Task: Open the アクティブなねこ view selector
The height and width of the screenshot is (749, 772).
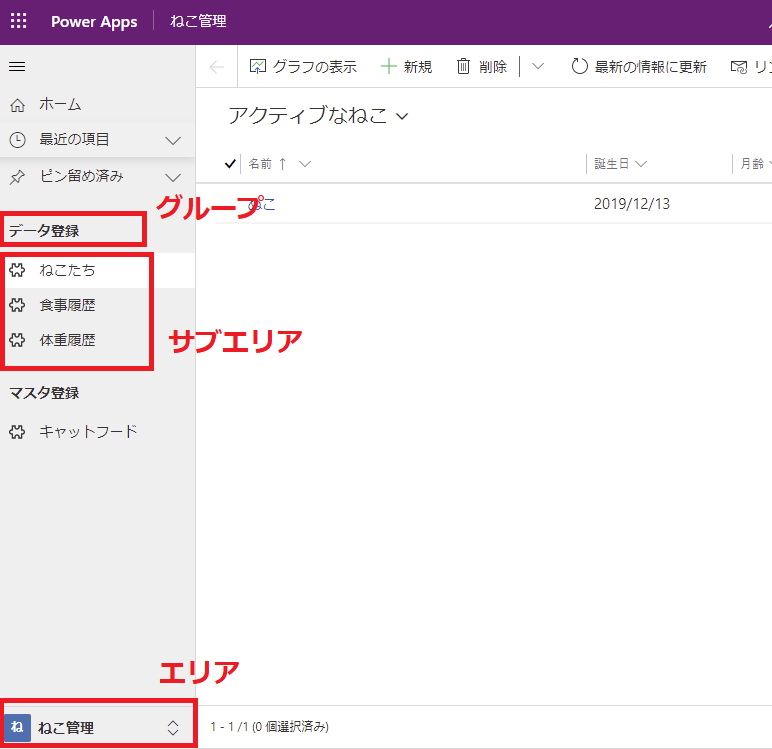Action: [x=318, y=116]
